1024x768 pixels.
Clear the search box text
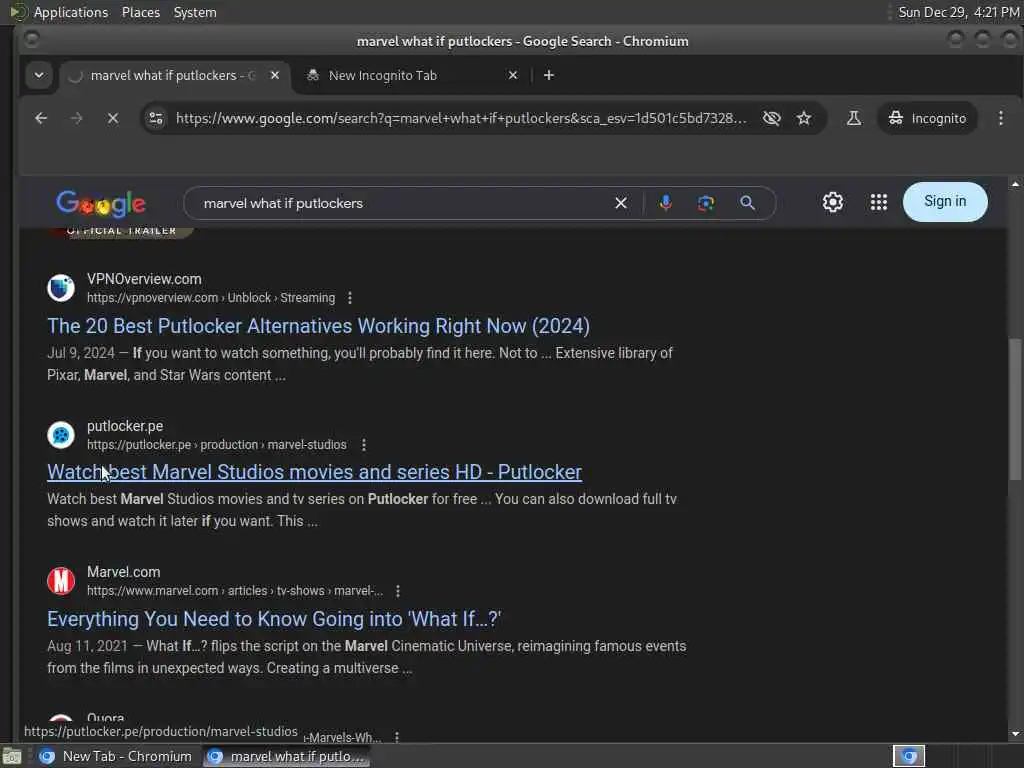621,203
